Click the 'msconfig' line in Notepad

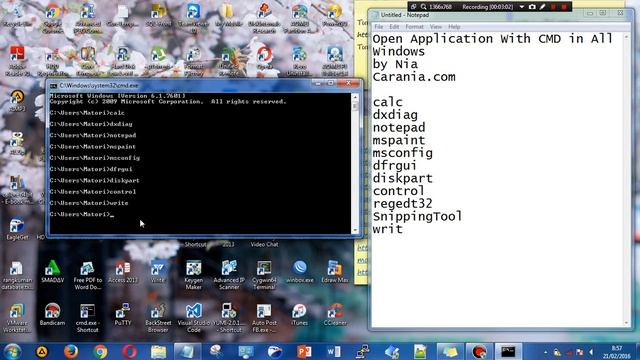[402, 153]
